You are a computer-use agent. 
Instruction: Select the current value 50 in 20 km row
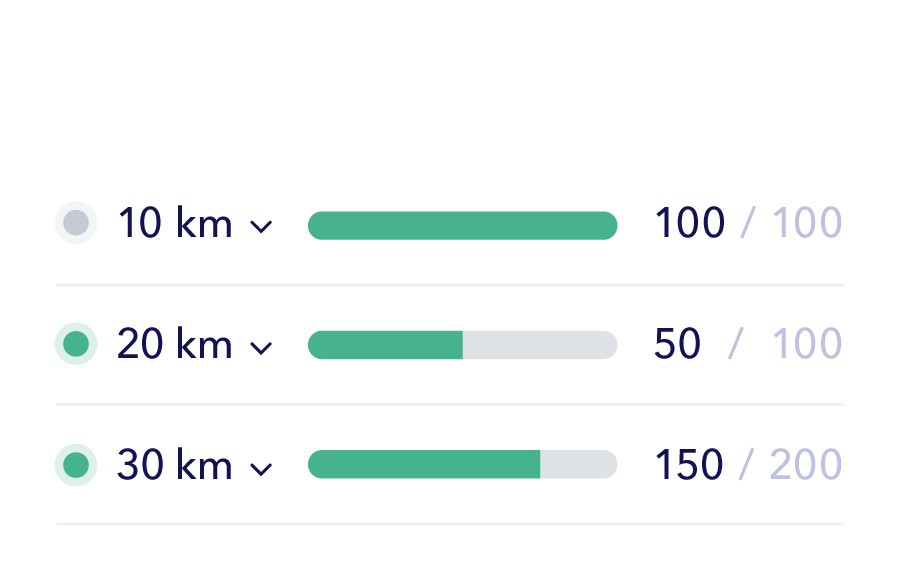click(x=677, y=343)
